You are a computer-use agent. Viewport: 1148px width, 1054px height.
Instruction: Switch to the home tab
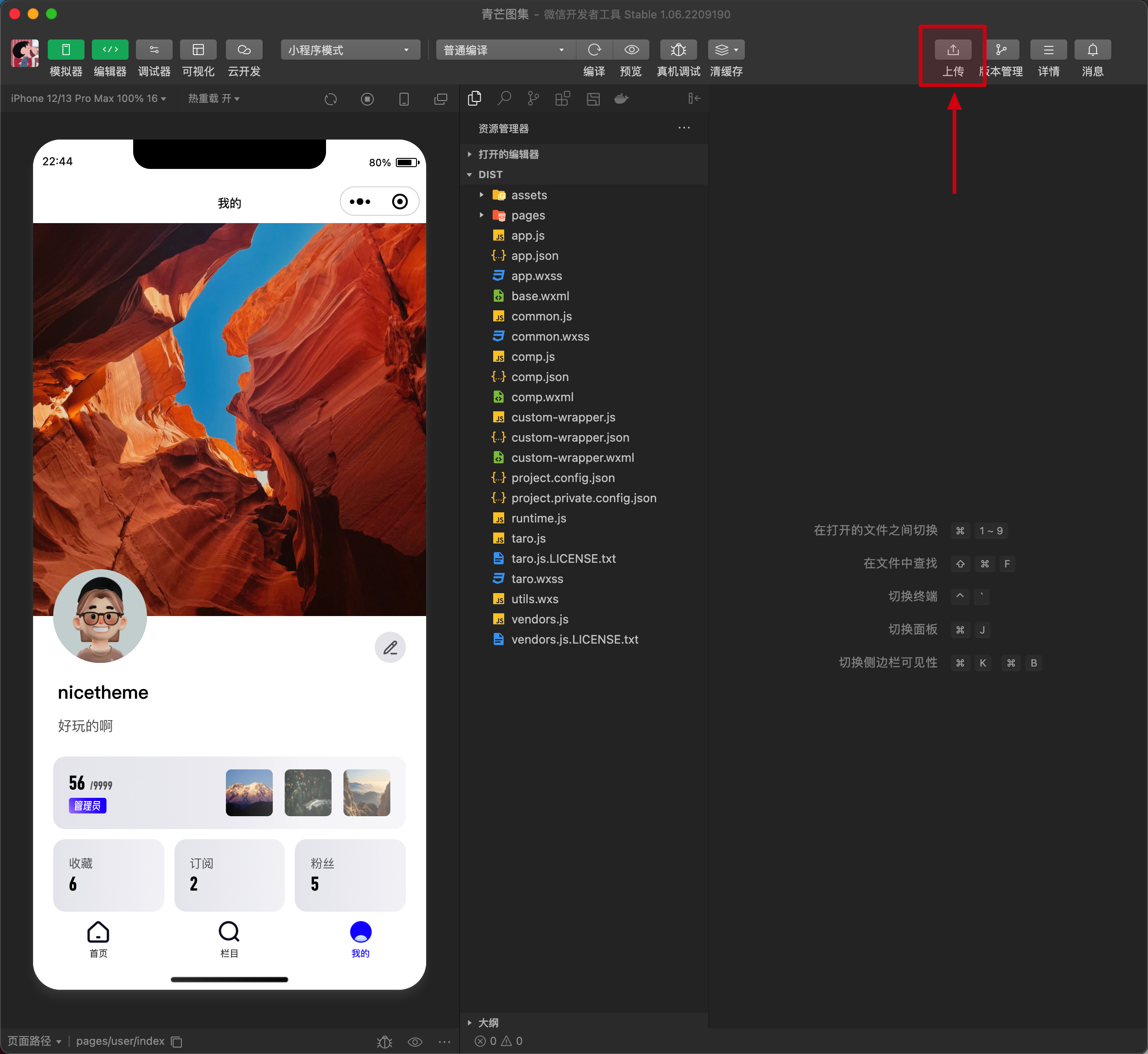point(98,939)
